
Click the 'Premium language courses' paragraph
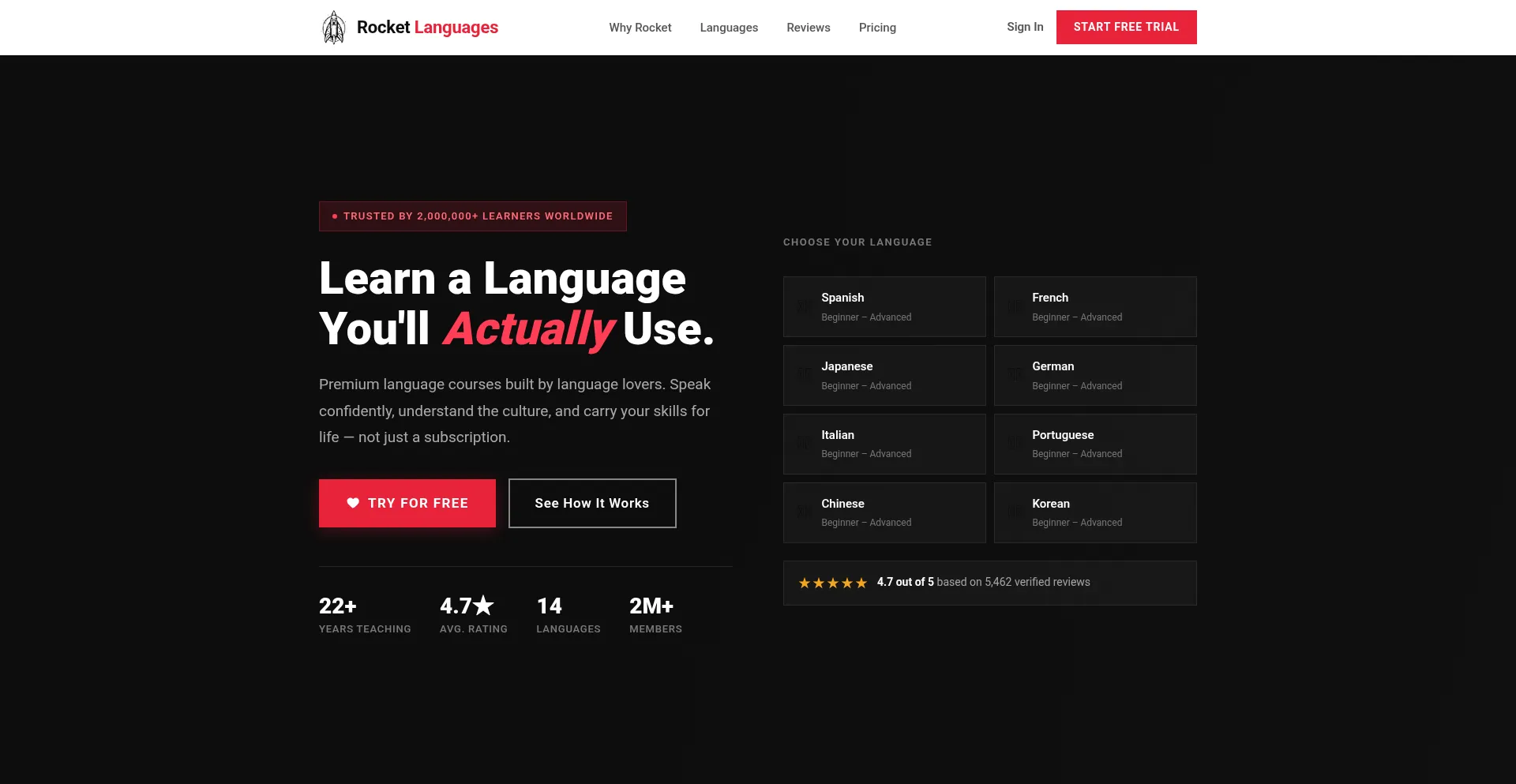(x=515, y=411)
